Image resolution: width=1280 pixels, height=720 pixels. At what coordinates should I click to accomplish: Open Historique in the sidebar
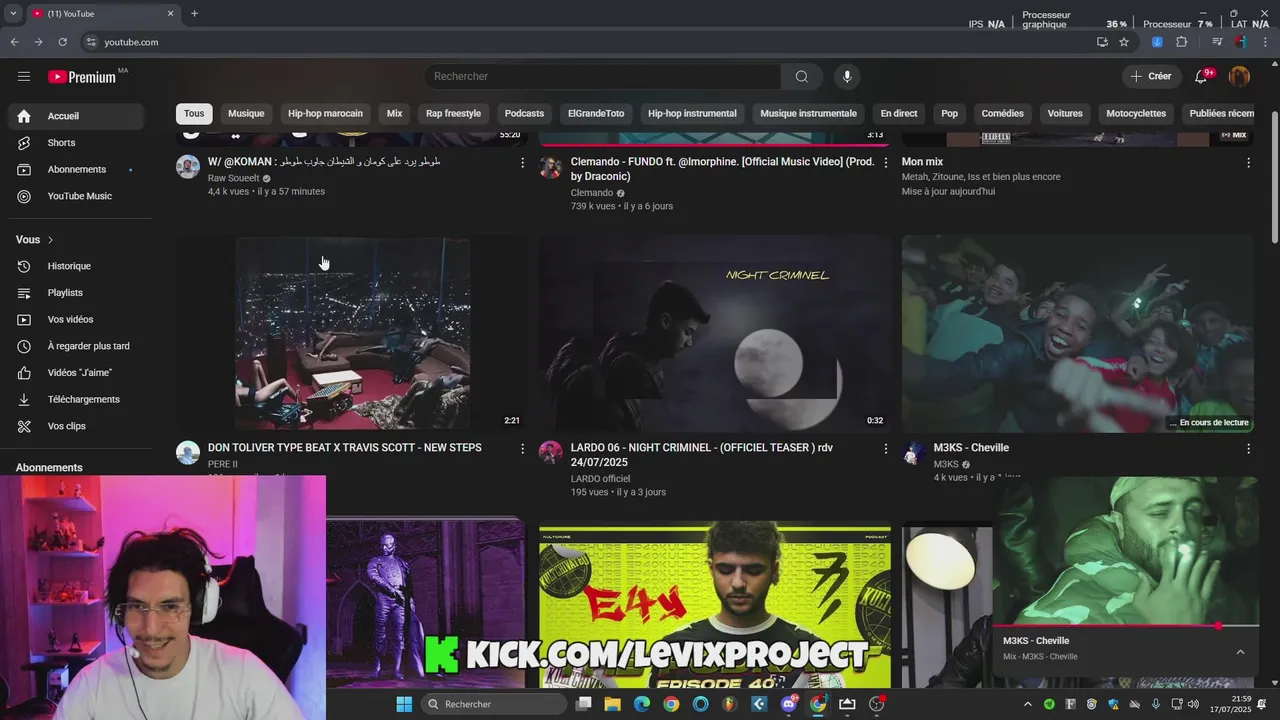[76, 266]
